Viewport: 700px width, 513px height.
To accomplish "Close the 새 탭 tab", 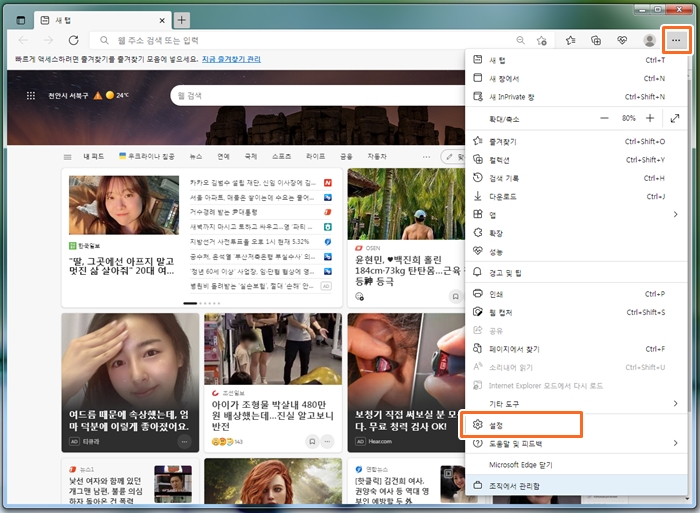I will tap(162, 21).
